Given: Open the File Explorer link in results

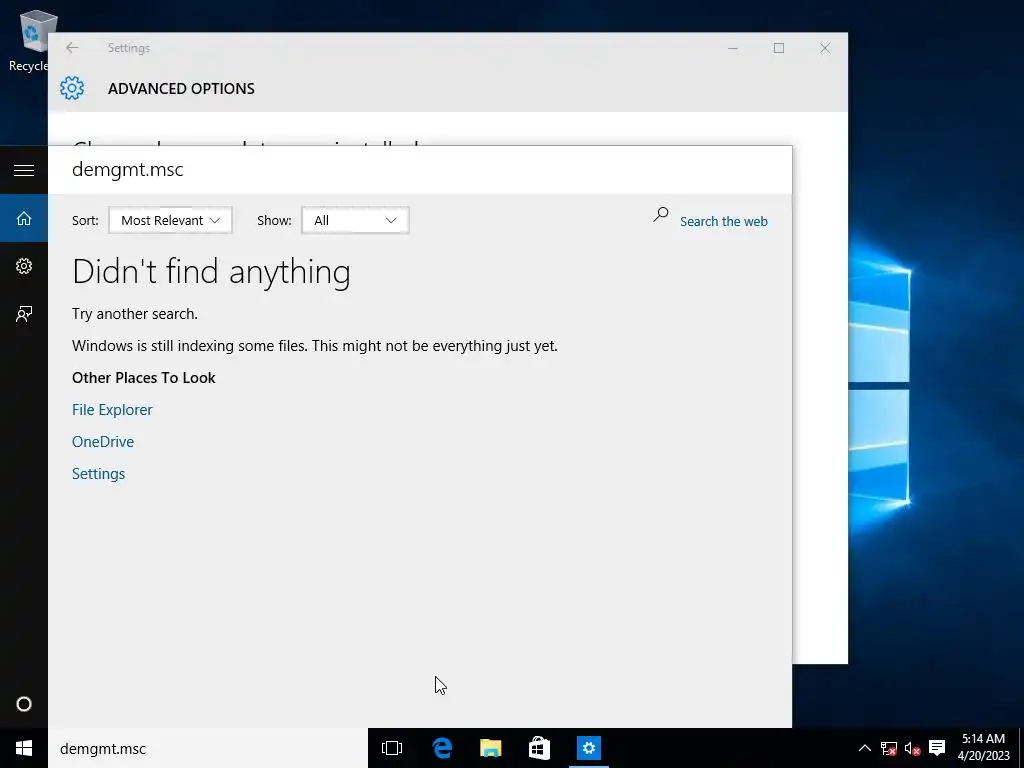Looking at the screenshot, I should coord(112,409).
